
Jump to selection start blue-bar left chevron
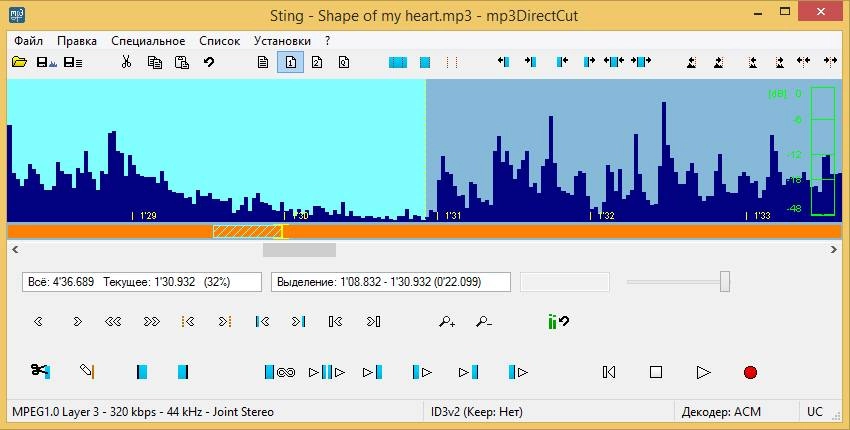[x=262, y=322]
